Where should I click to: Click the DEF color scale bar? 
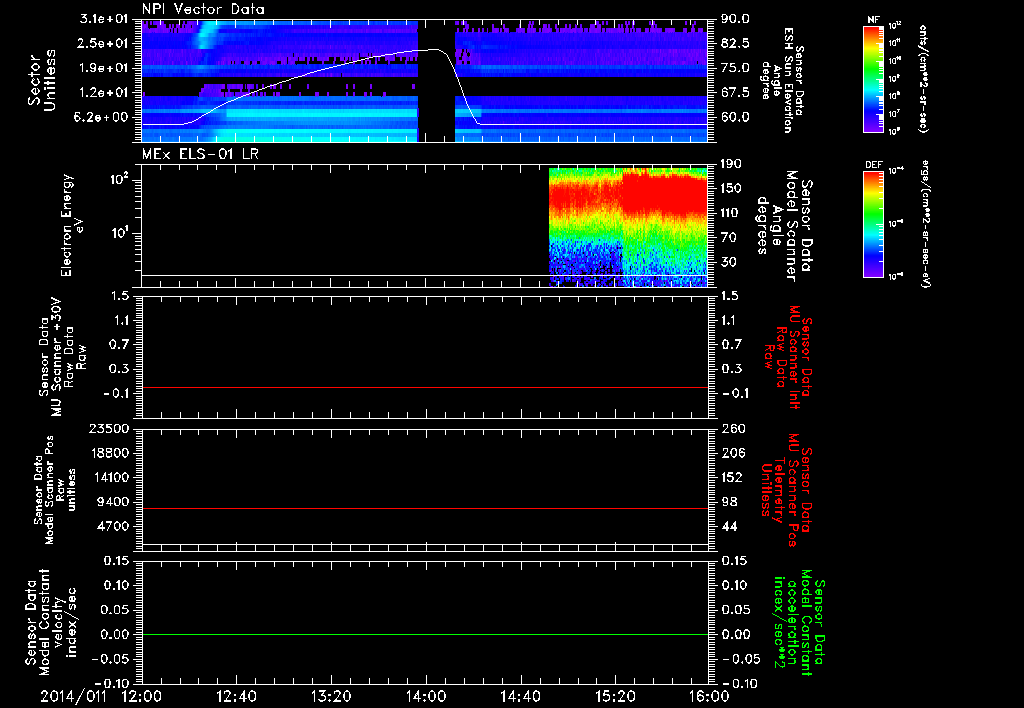(x=873, y=223)
